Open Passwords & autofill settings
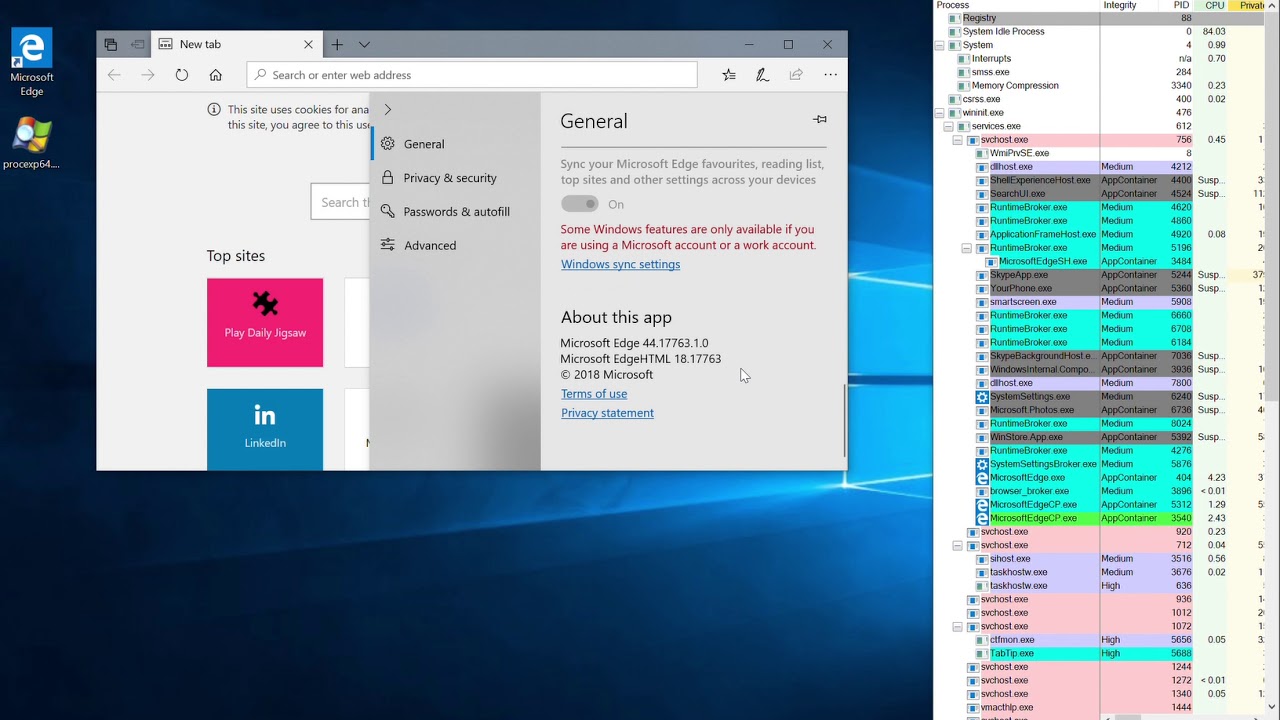 click(455, 212)
